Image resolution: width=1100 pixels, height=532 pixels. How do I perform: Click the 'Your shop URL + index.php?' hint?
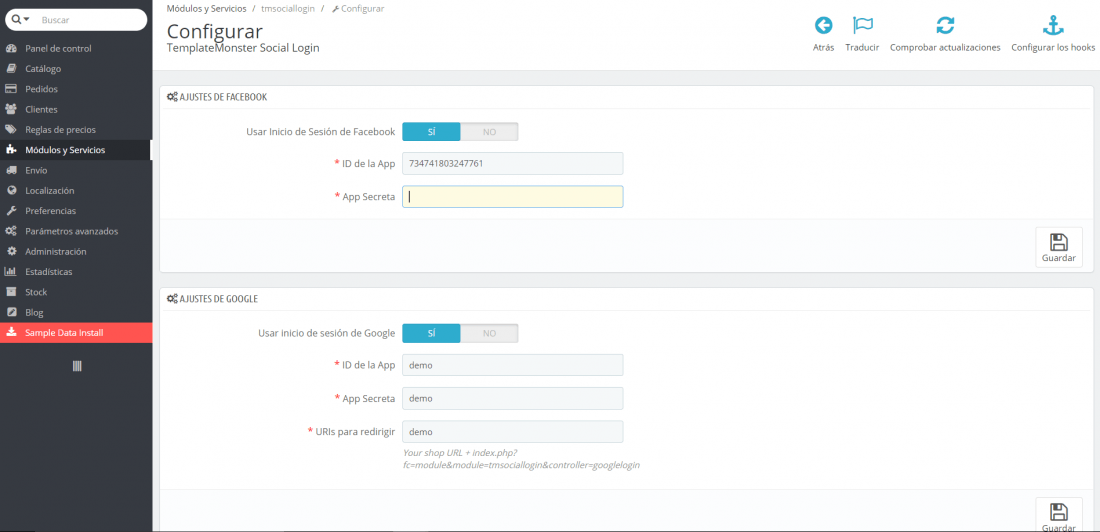(x=460, y=453)
